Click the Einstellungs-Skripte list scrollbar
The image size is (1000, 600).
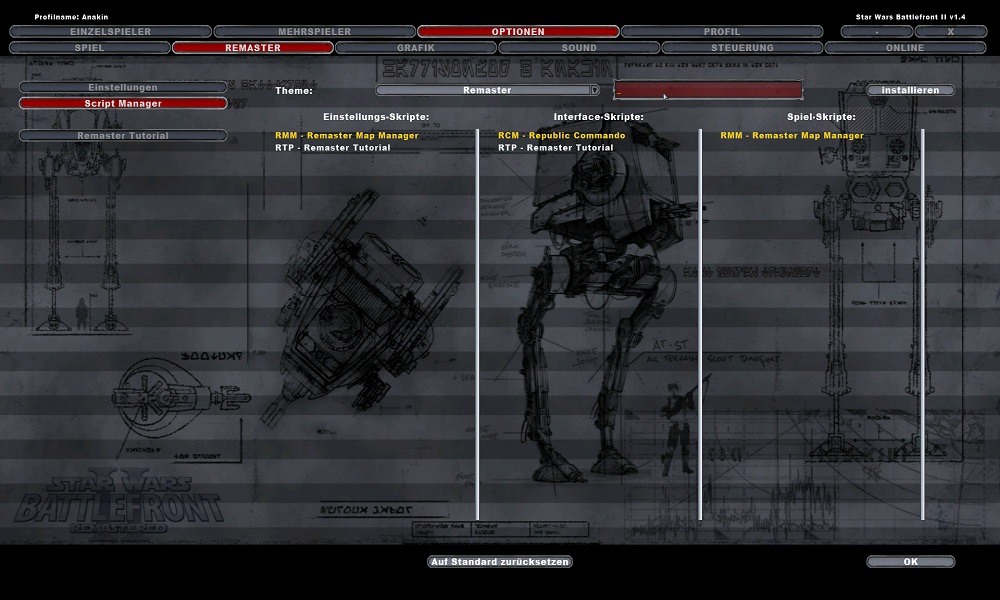(477, 325)
